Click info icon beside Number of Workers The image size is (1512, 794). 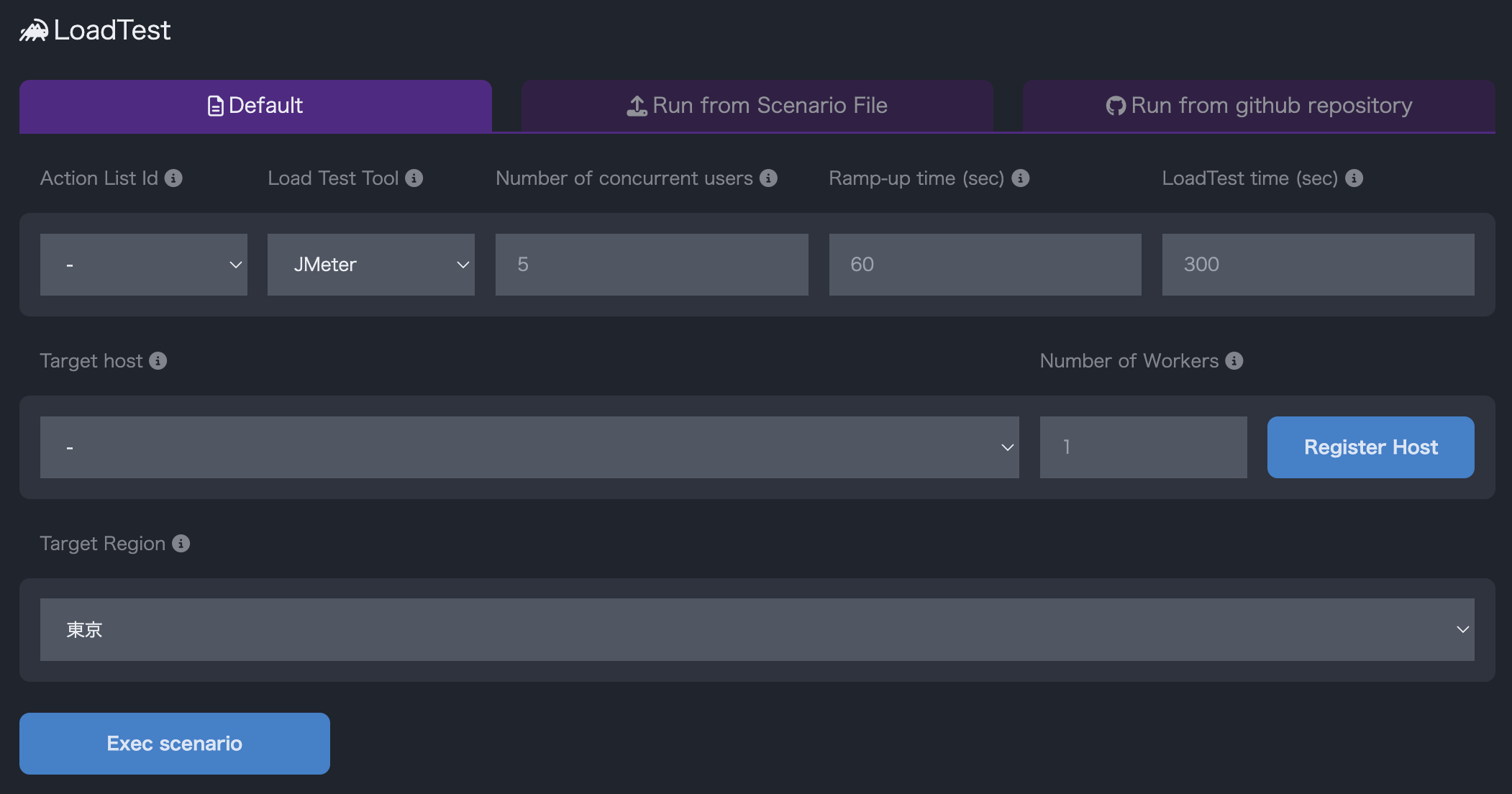1234,361
